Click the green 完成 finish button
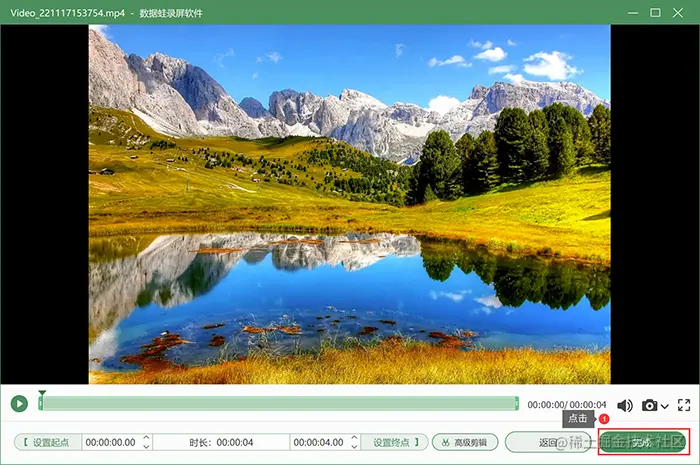The width and height of the screenshot is (700, 465). pyautogui.click(x=642, y=442)
